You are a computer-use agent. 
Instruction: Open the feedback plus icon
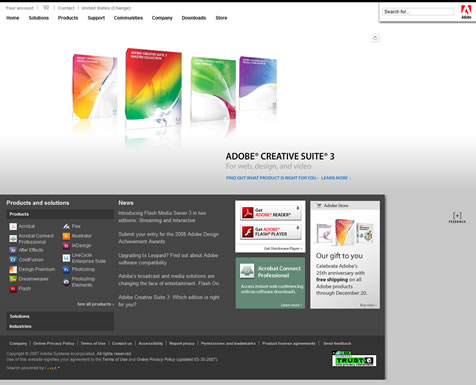pyautogui.click(x=457, y=217)
